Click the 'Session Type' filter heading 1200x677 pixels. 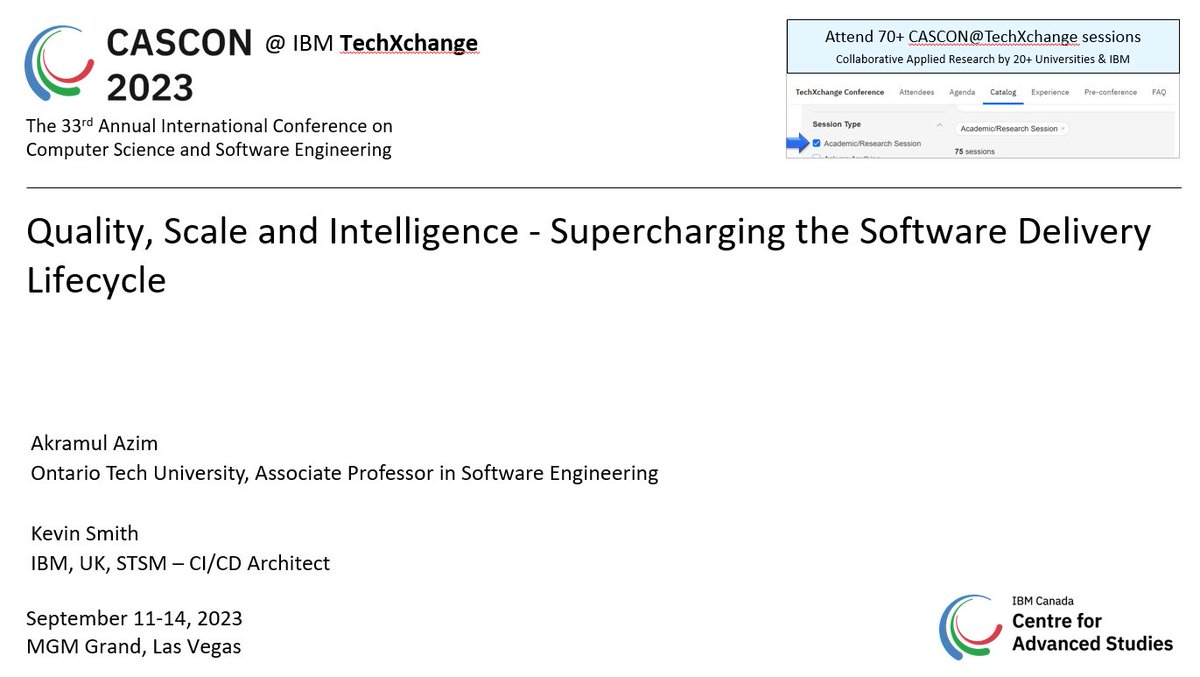pos(837,124)
